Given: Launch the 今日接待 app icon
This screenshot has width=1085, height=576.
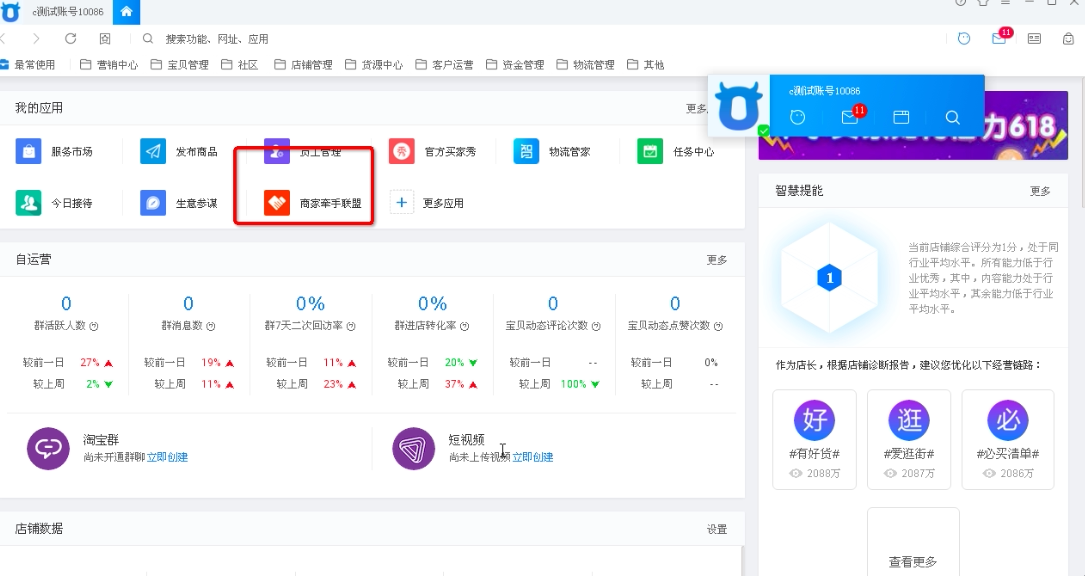Looking at the screenshot, I should click(x=28, y=203).
